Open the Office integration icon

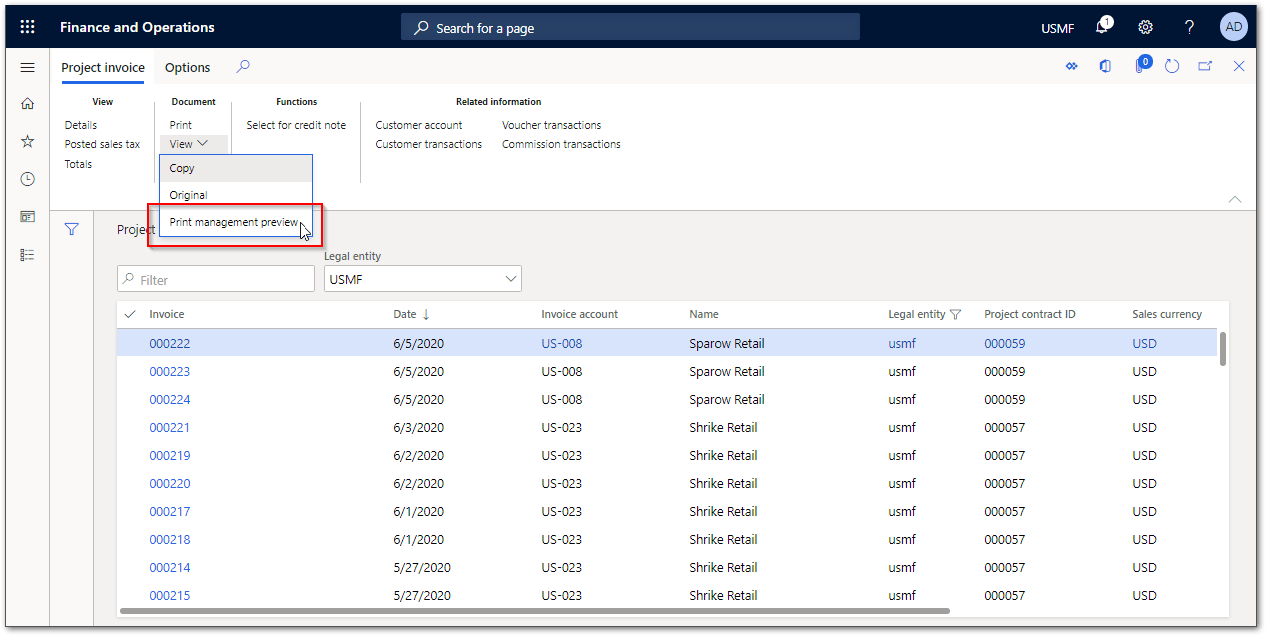(x=1104, y=65)
